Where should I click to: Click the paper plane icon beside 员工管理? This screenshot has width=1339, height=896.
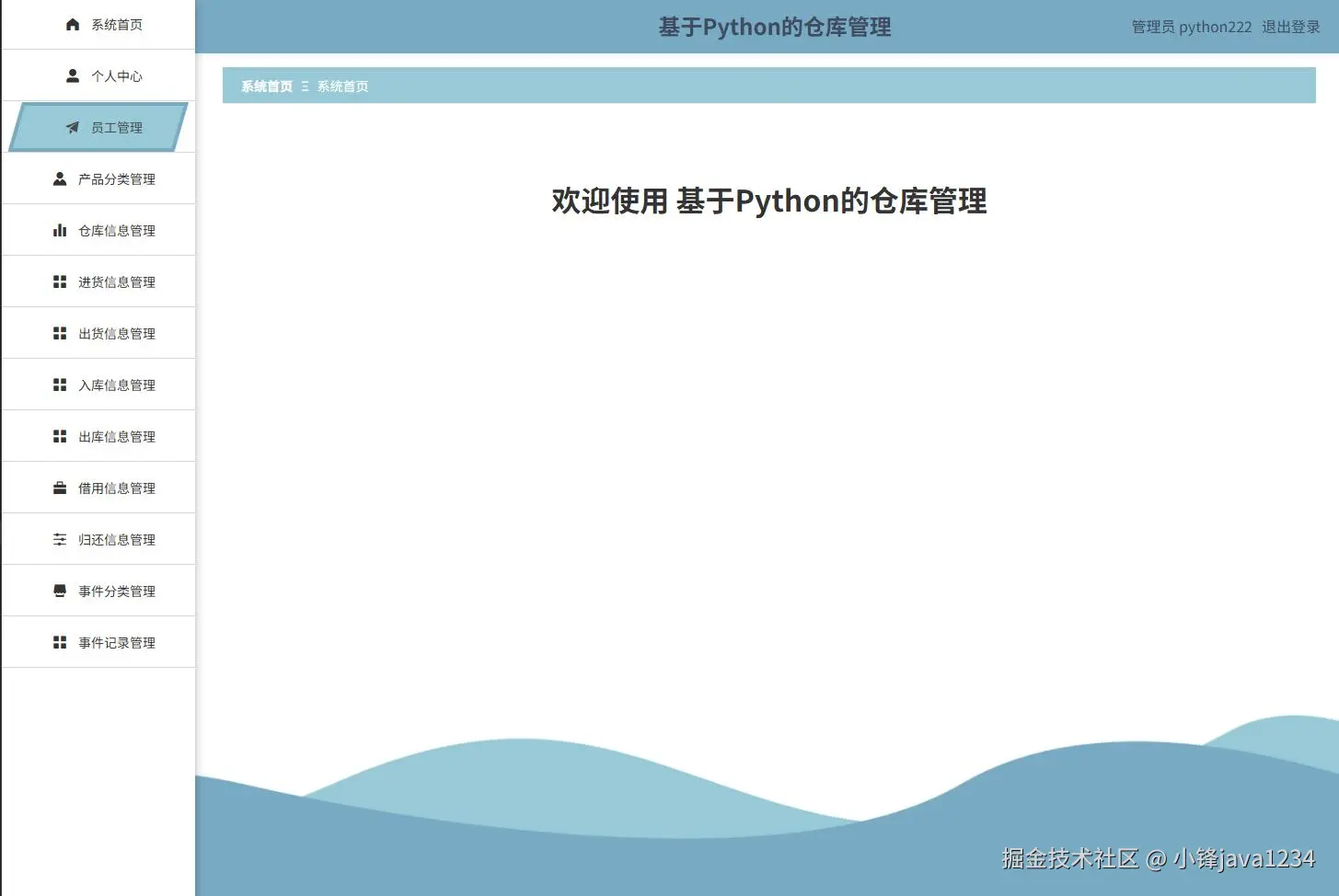73,128
